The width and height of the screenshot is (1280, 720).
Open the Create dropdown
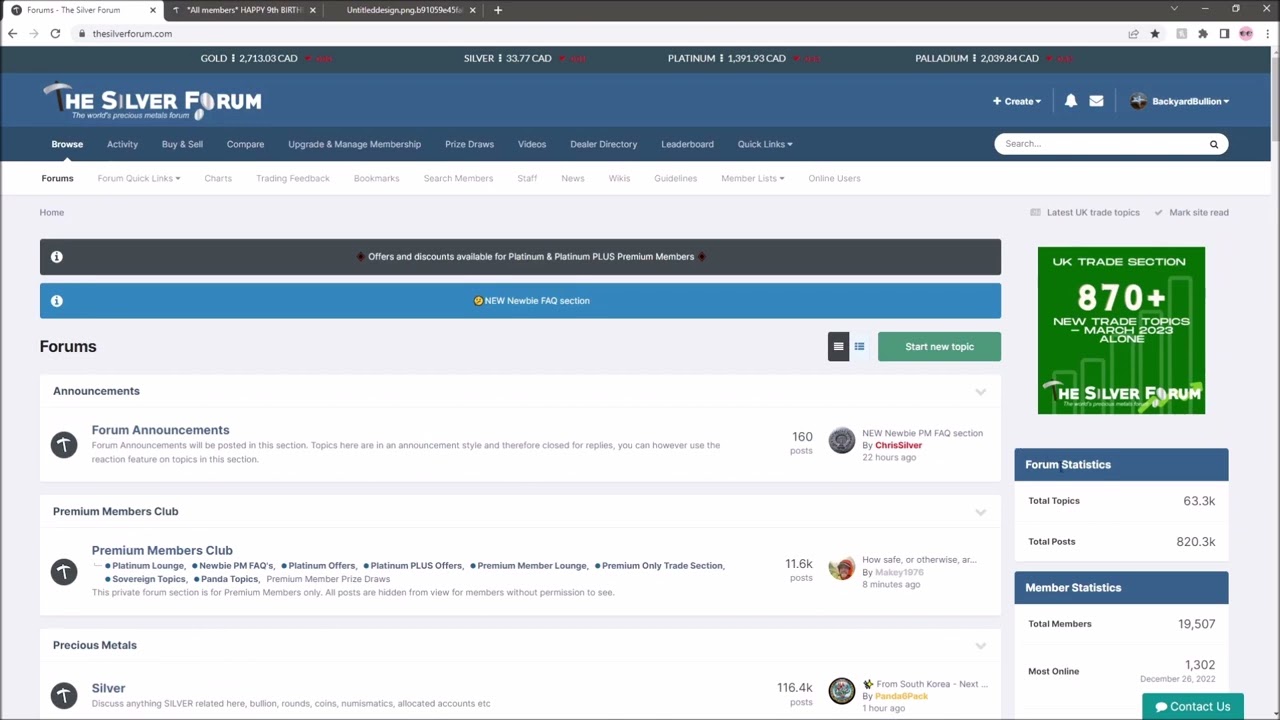click(x=1017, y=101)
